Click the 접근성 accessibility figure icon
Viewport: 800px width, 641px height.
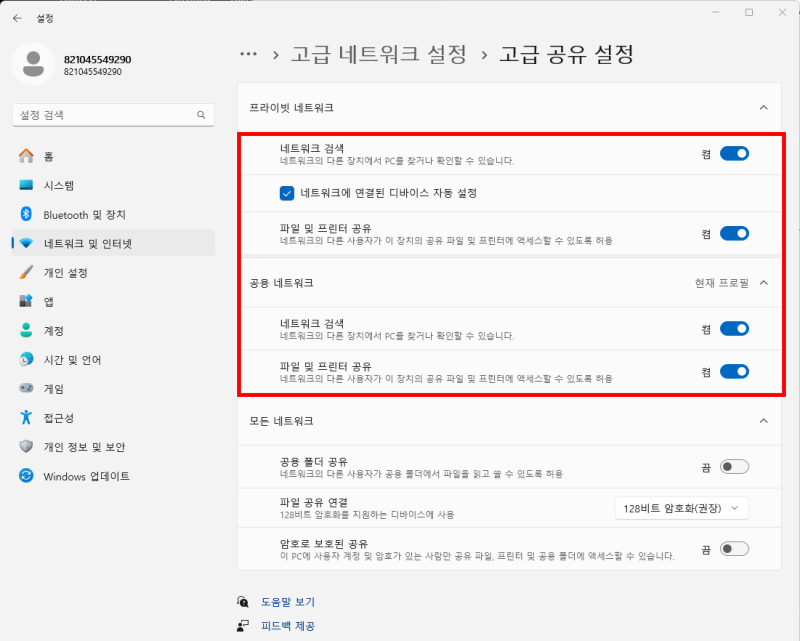(x=26, y=417)
